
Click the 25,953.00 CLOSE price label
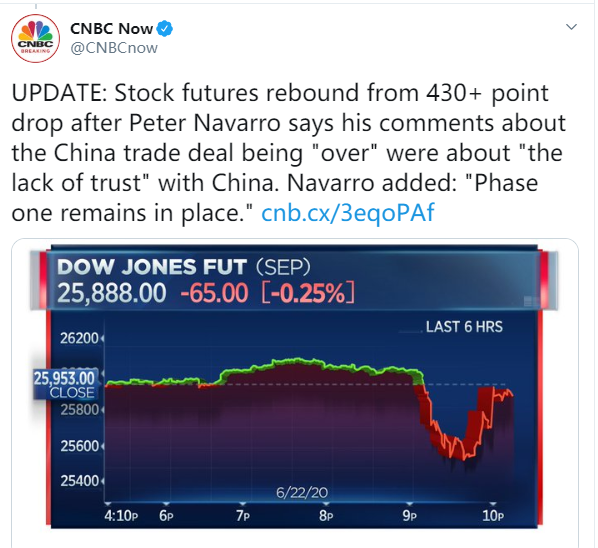64,385
